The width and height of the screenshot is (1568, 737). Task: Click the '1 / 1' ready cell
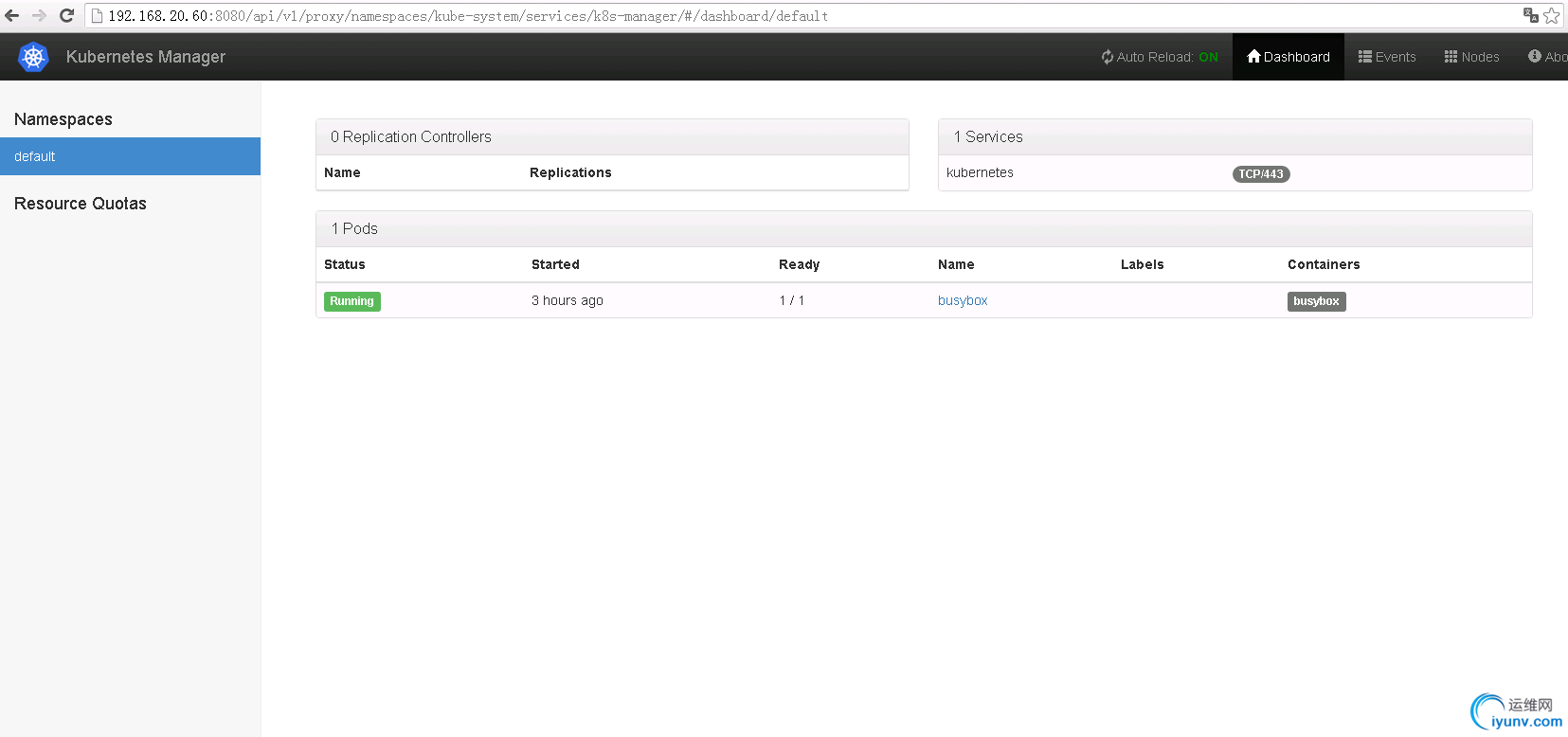pyautogui.click(x=792, y=300)
